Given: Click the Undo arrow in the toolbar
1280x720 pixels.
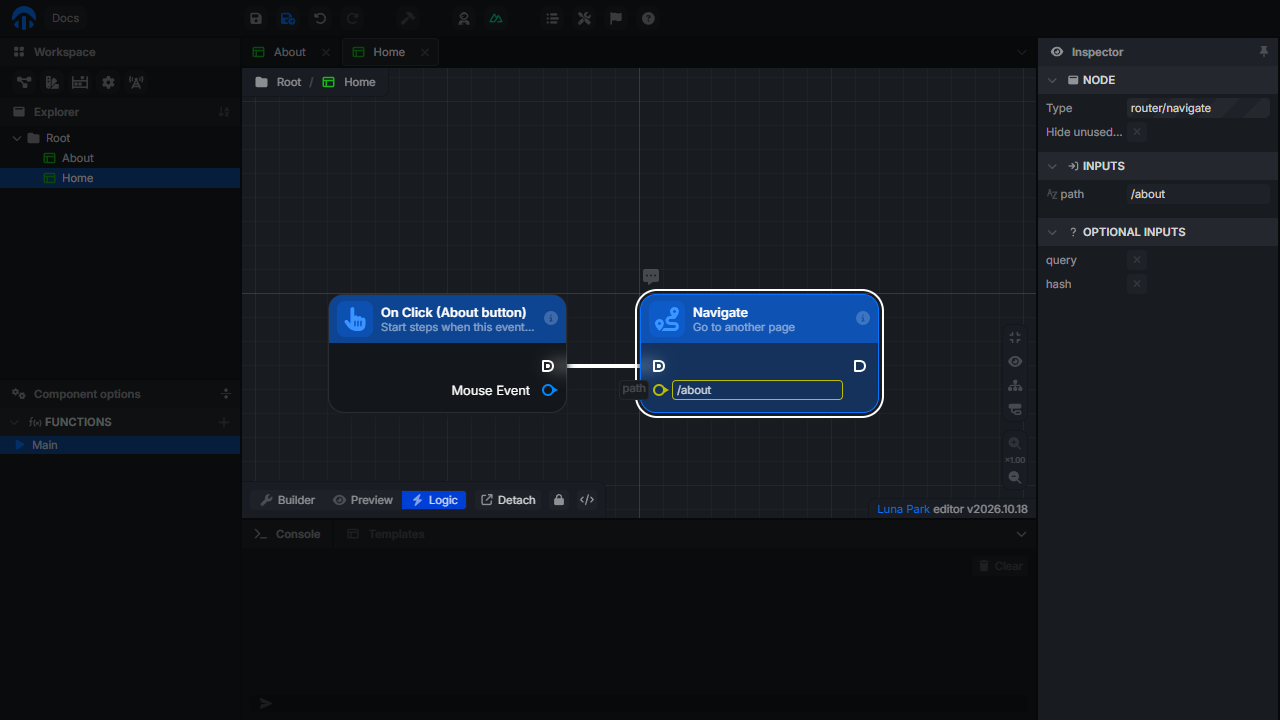Looking at the screenshot, I should (320, 18).
